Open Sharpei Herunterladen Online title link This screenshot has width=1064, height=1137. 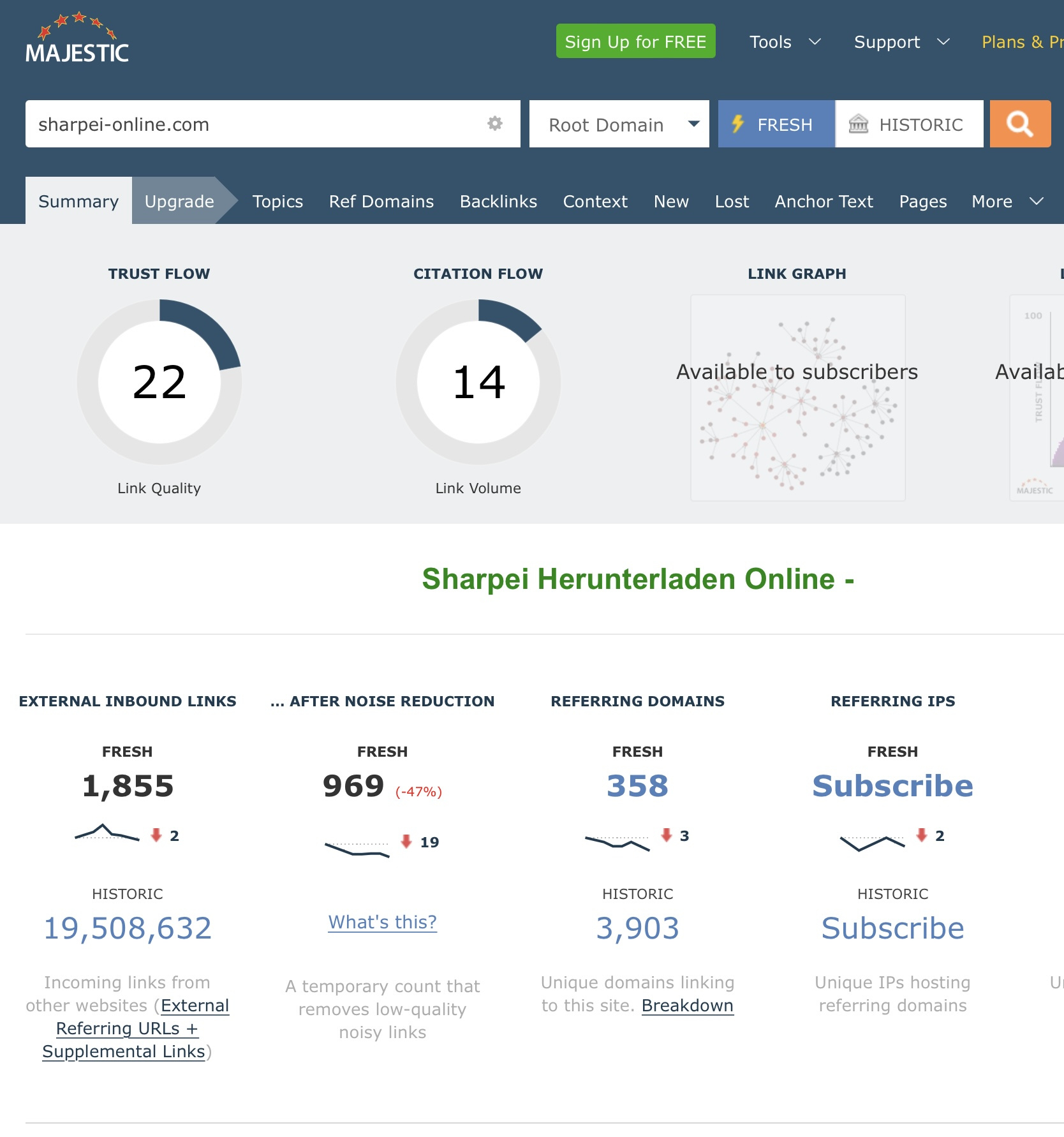coord(638,579)
